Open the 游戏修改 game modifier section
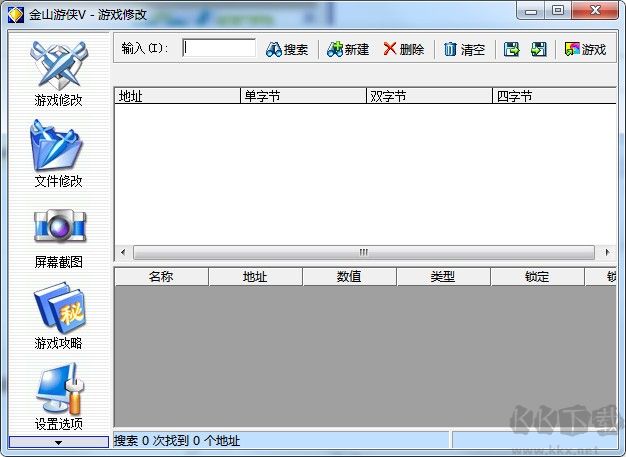626x457 pixels. 58,73
